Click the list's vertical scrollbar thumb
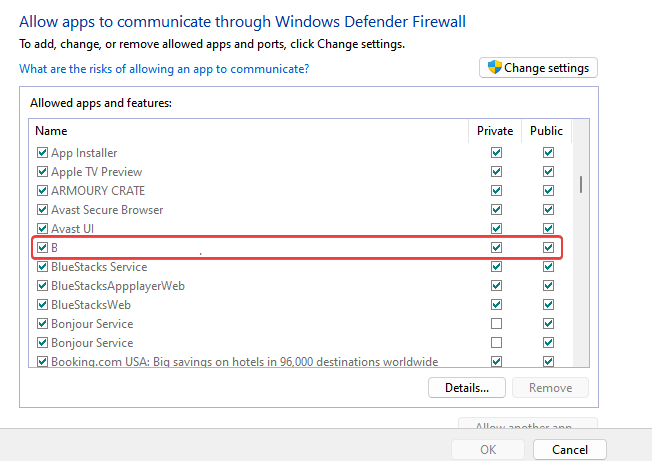The image size is (652, 461). 580,184
